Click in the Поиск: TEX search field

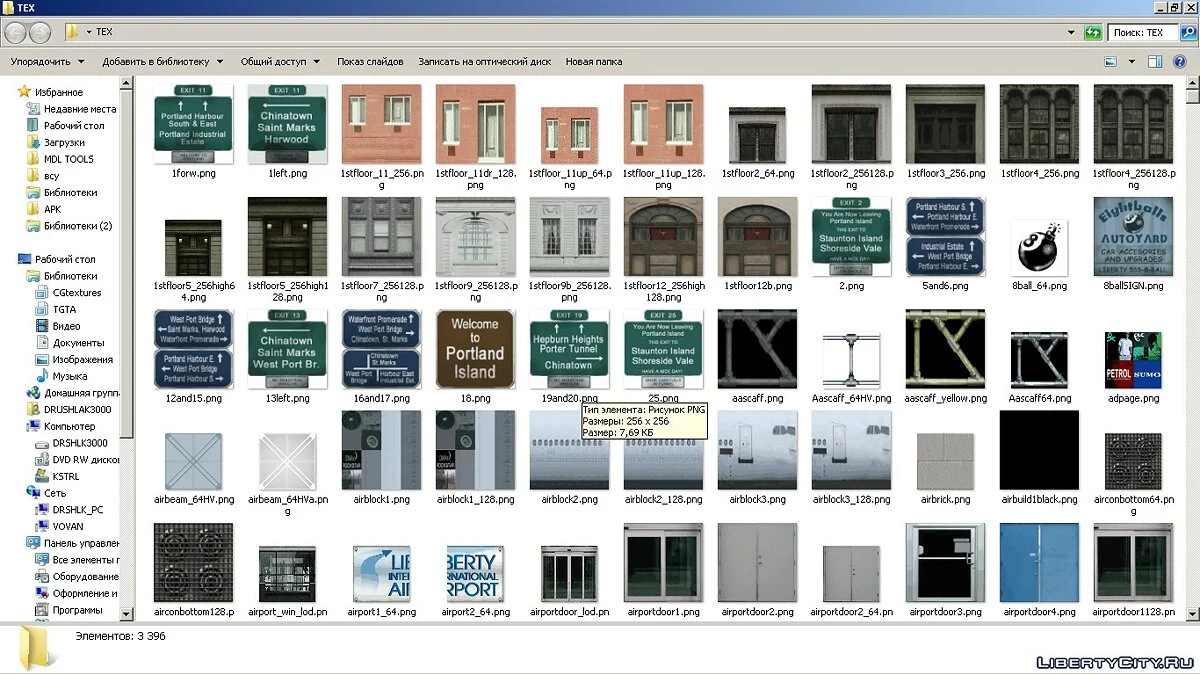[x=1140, y=32]
